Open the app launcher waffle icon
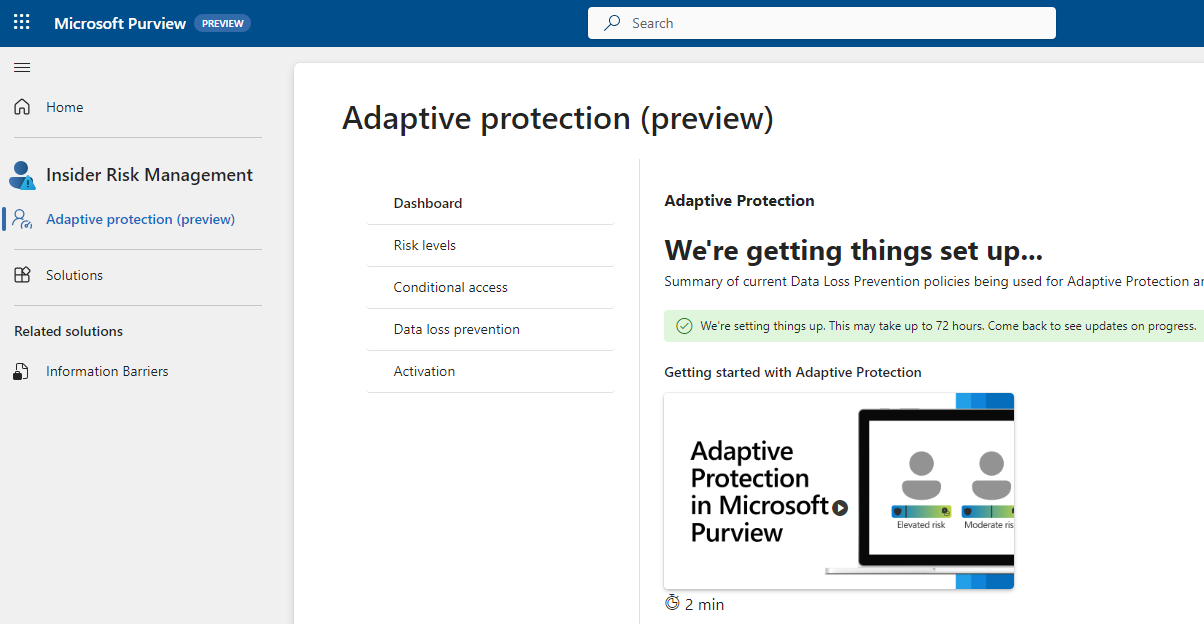 click(x=22, y=23)
